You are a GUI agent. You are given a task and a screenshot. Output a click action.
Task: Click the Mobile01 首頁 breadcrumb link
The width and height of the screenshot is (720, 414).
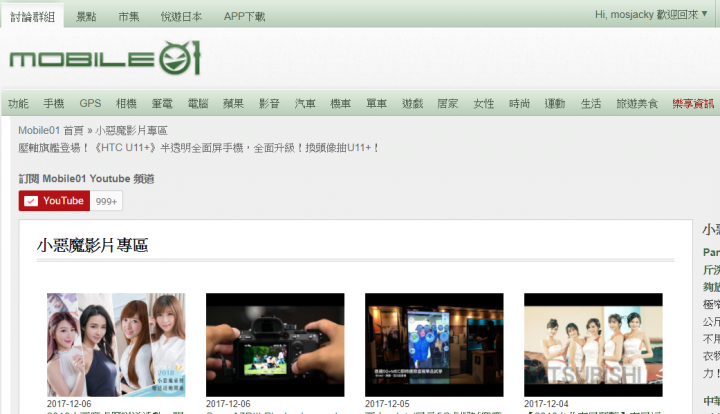51,130
